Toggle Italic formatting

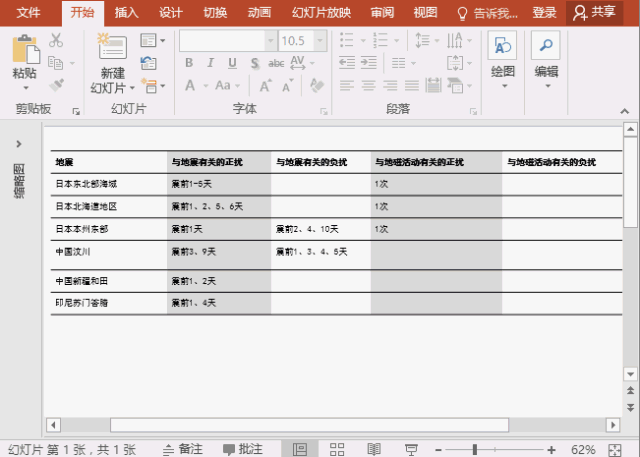211,63
